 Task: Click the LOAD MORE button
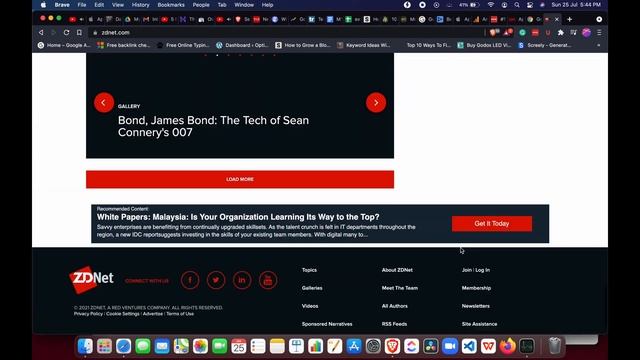pyautogui.click(x=240, y=179)
